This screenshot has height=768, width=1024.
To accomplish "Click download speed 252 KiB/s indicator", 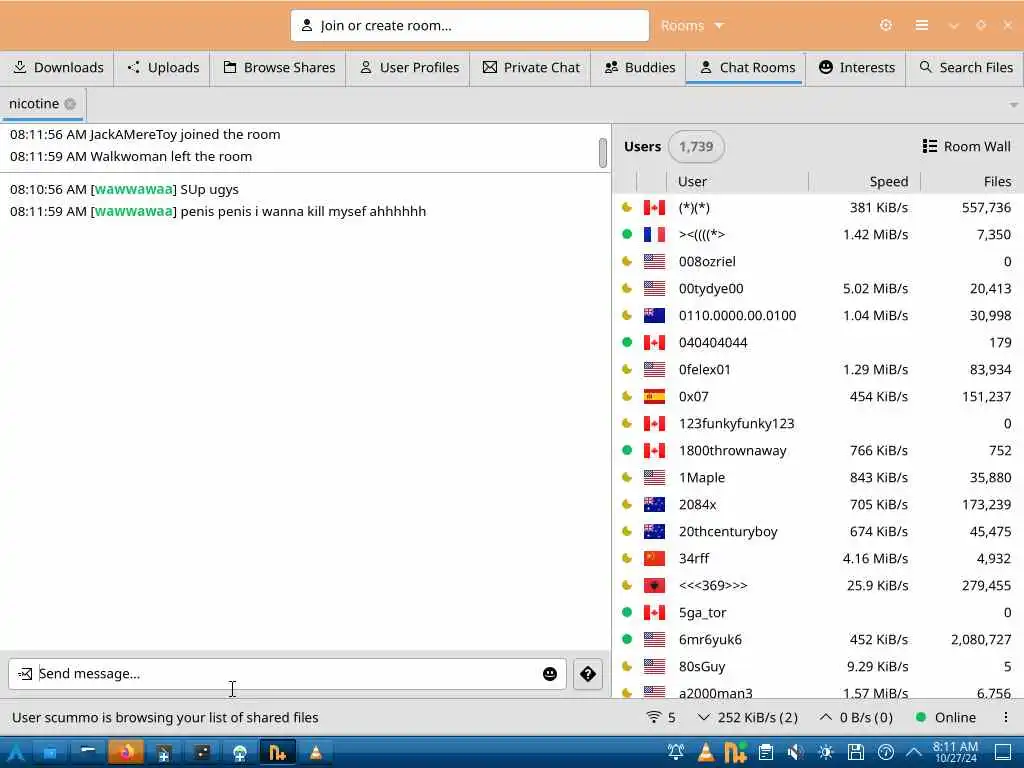I will click(748, 718).
